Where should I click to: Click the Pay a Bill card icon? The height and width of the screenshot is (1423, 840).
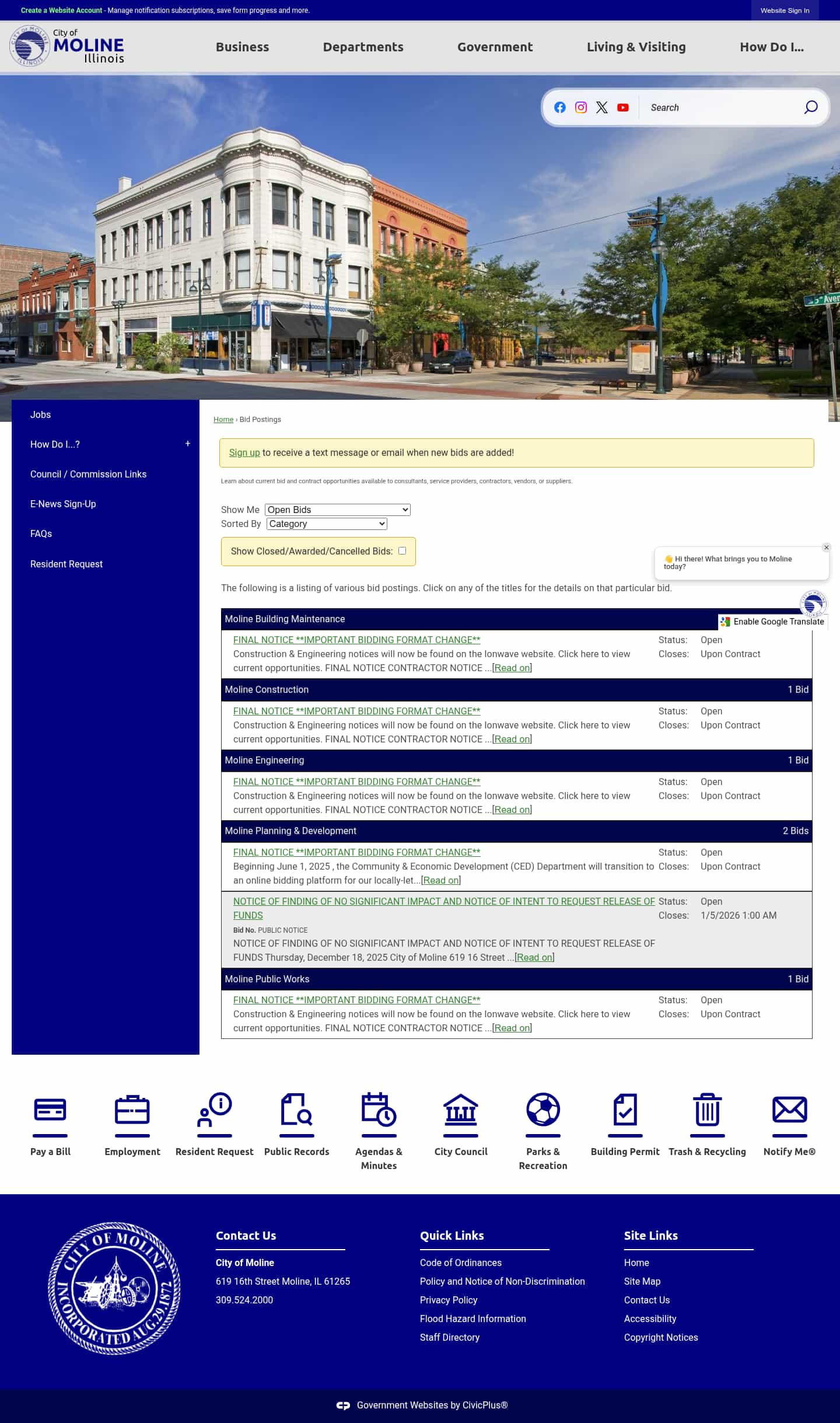(50, 1110)
